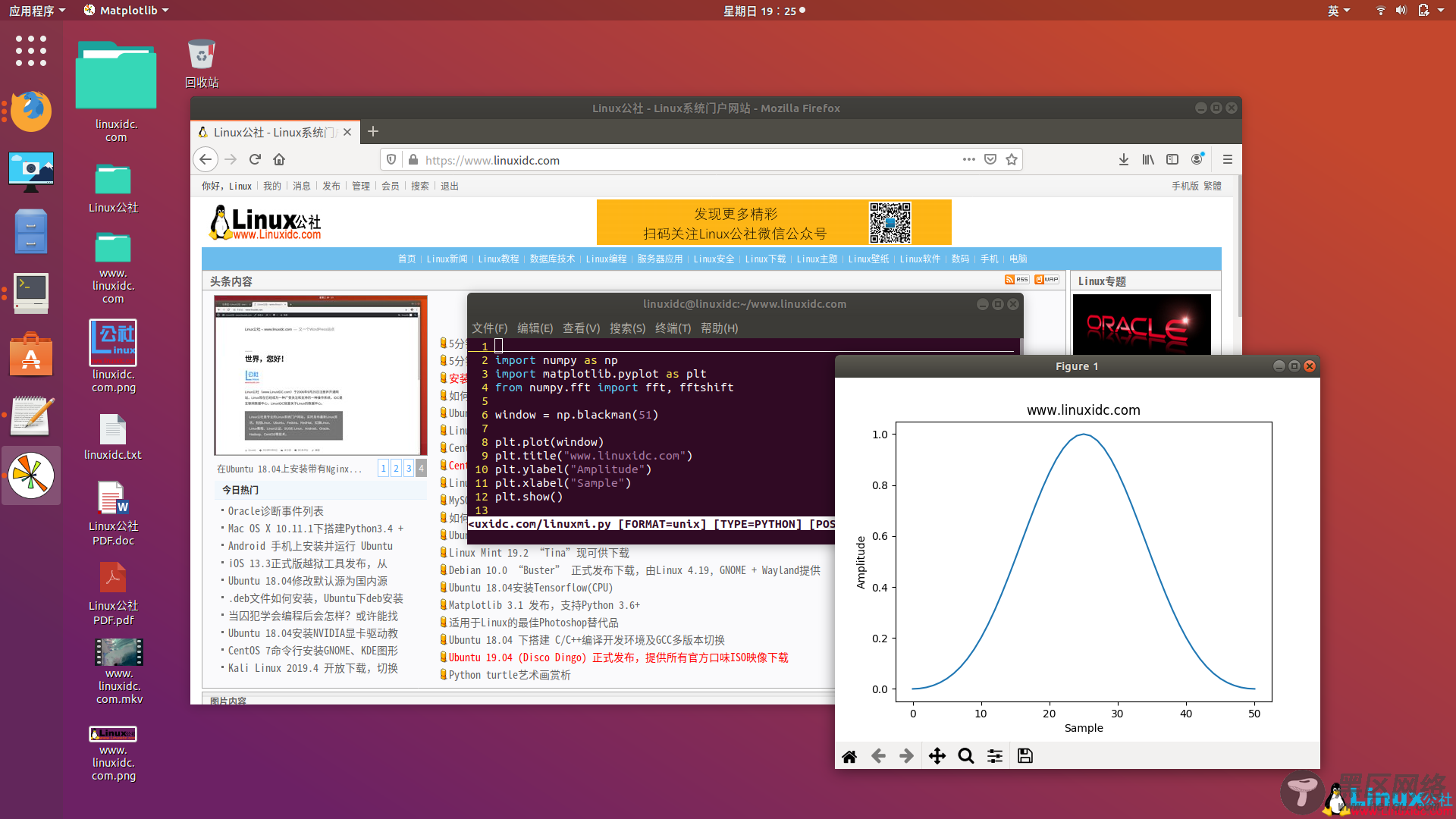
Task: Click Firefox back arrow button
Action: [206, 159]
